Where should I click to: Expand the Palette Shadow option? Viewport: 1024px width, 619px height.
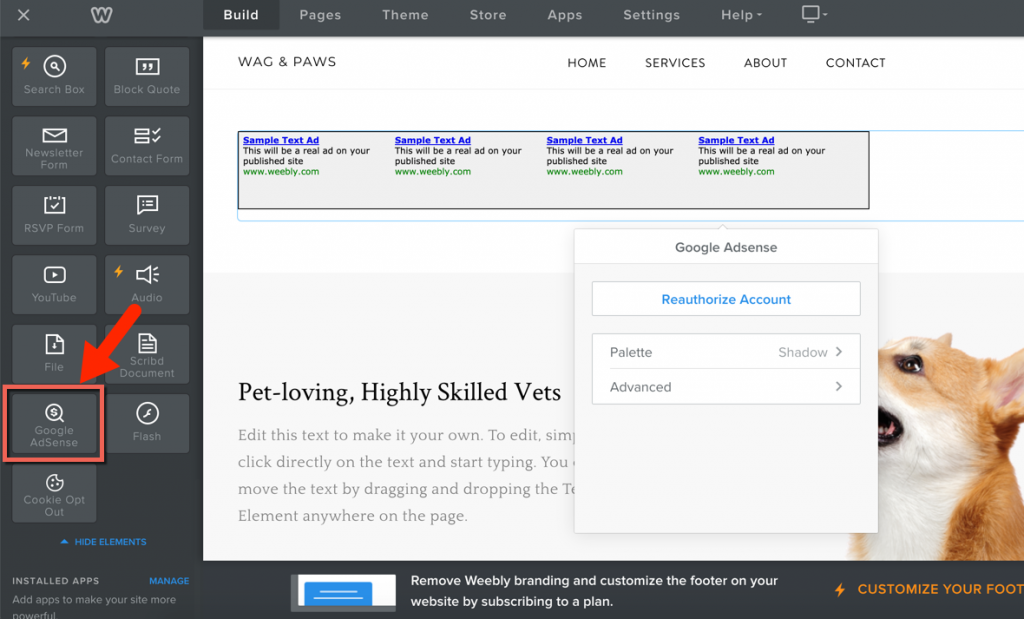pyautogui.click(x=726, y=352)
